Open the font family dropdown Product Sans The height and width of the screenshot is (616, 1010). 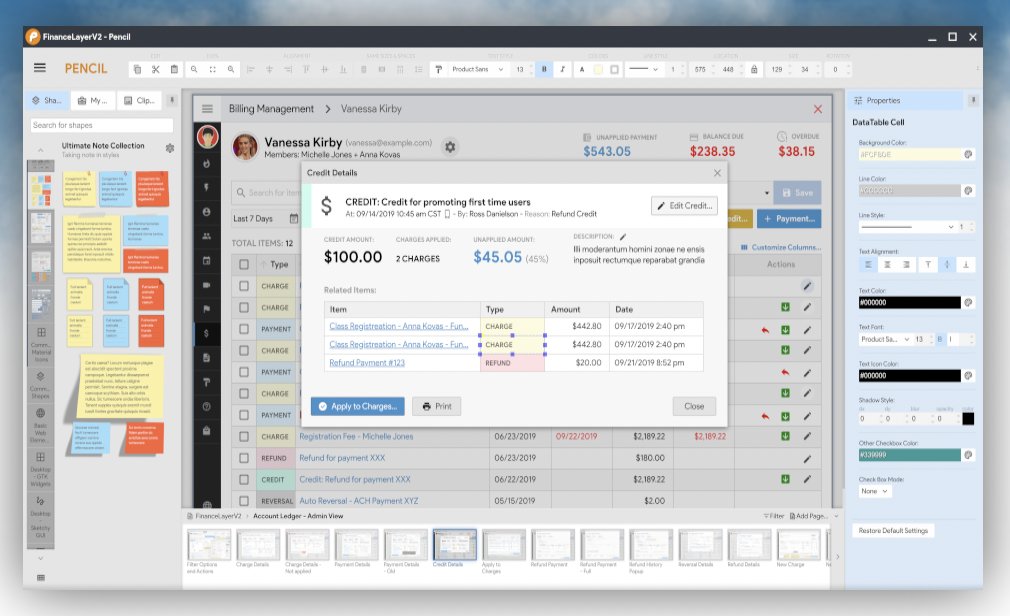[x=477, y=69]
